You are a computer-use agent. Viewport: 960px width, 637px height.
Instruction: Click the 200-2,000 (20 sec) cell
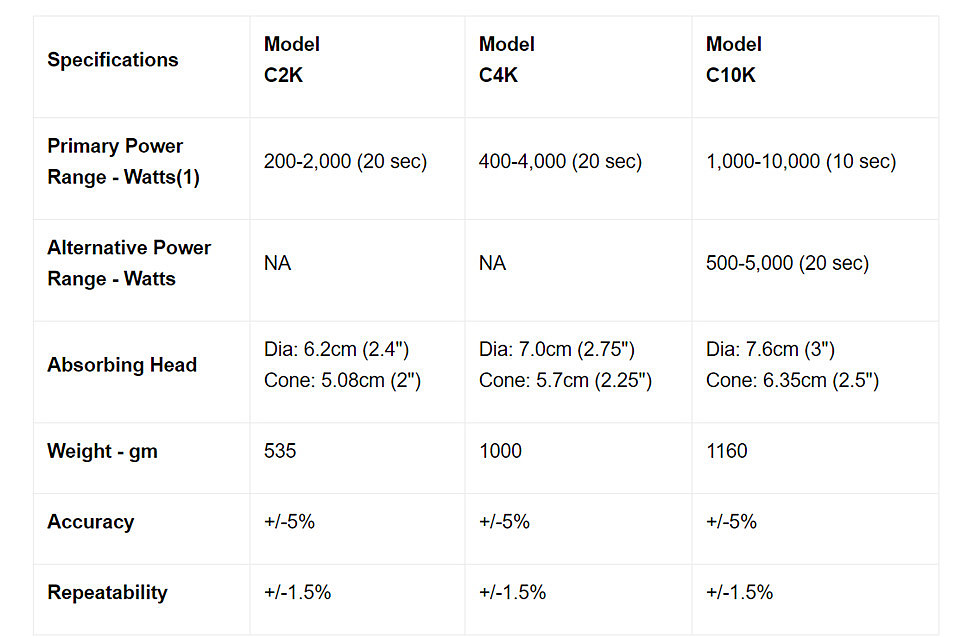[345, 161]
